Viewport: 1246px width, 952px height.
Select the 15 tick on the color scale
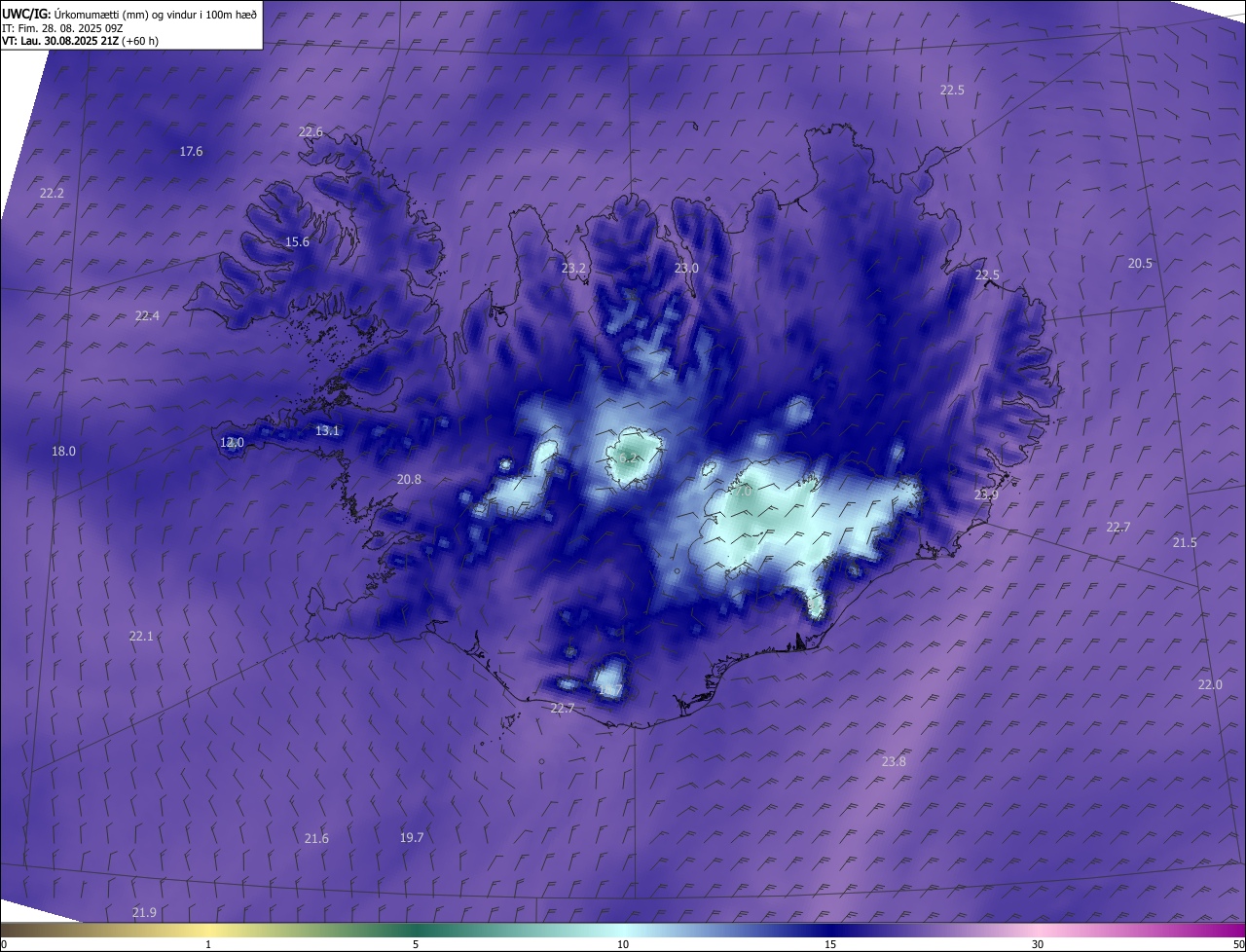point(830,944)
